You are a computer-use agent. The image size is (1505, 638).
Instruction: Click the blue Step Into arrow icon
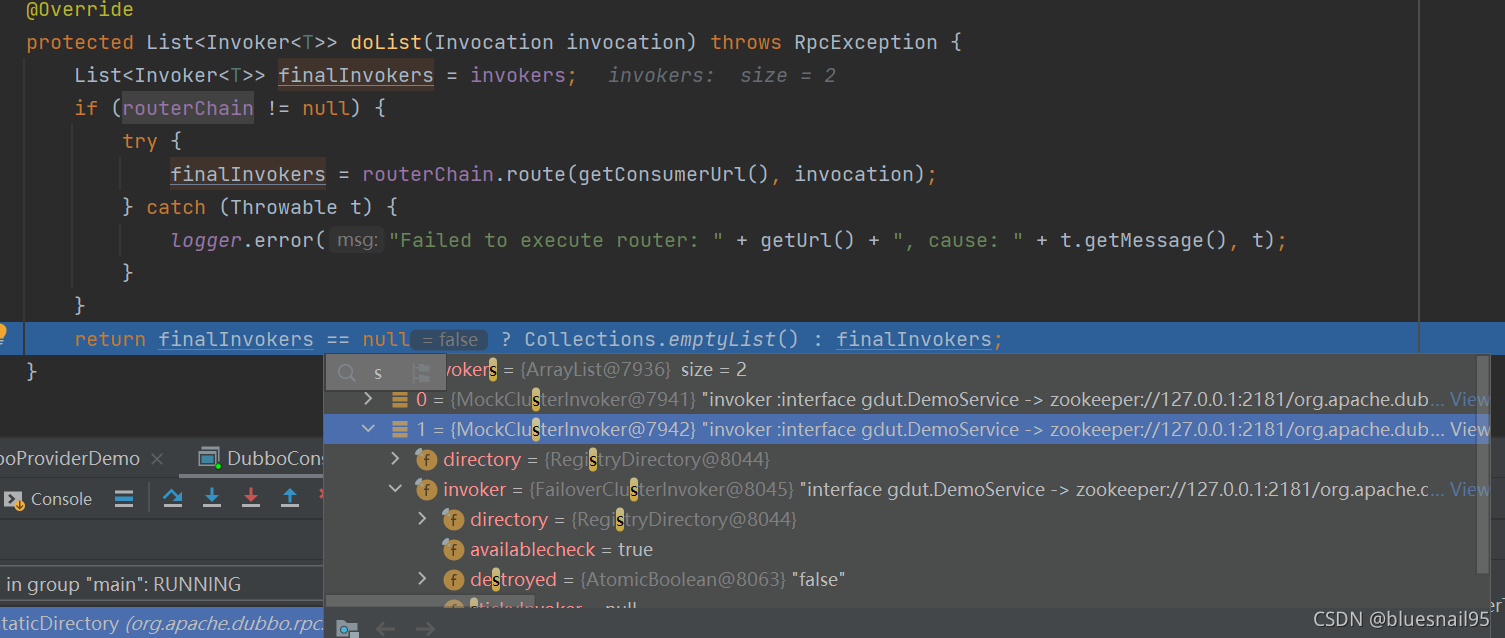point(212,497)
